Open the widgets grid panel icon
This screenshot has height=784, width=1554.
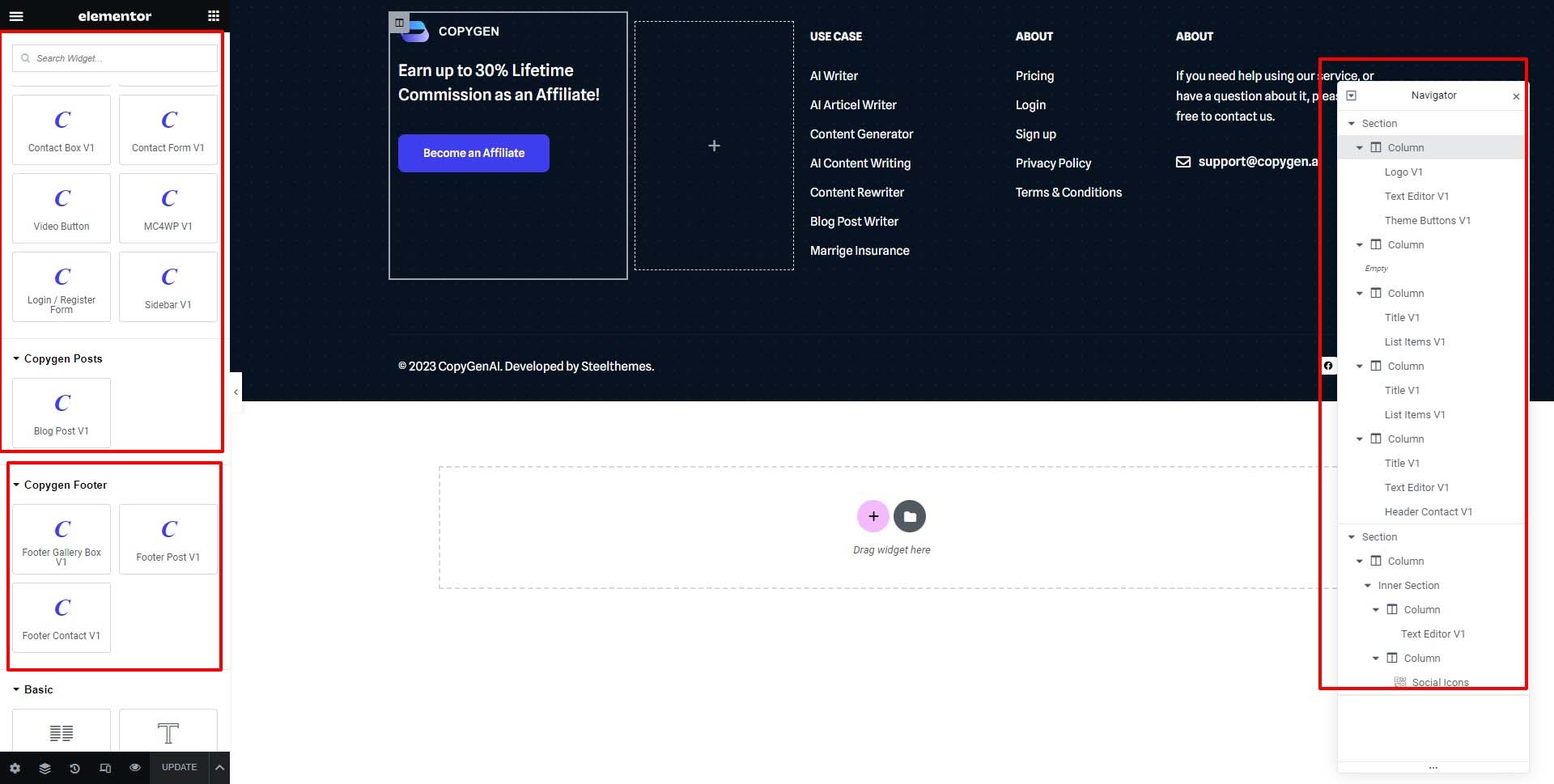[214, 15]
